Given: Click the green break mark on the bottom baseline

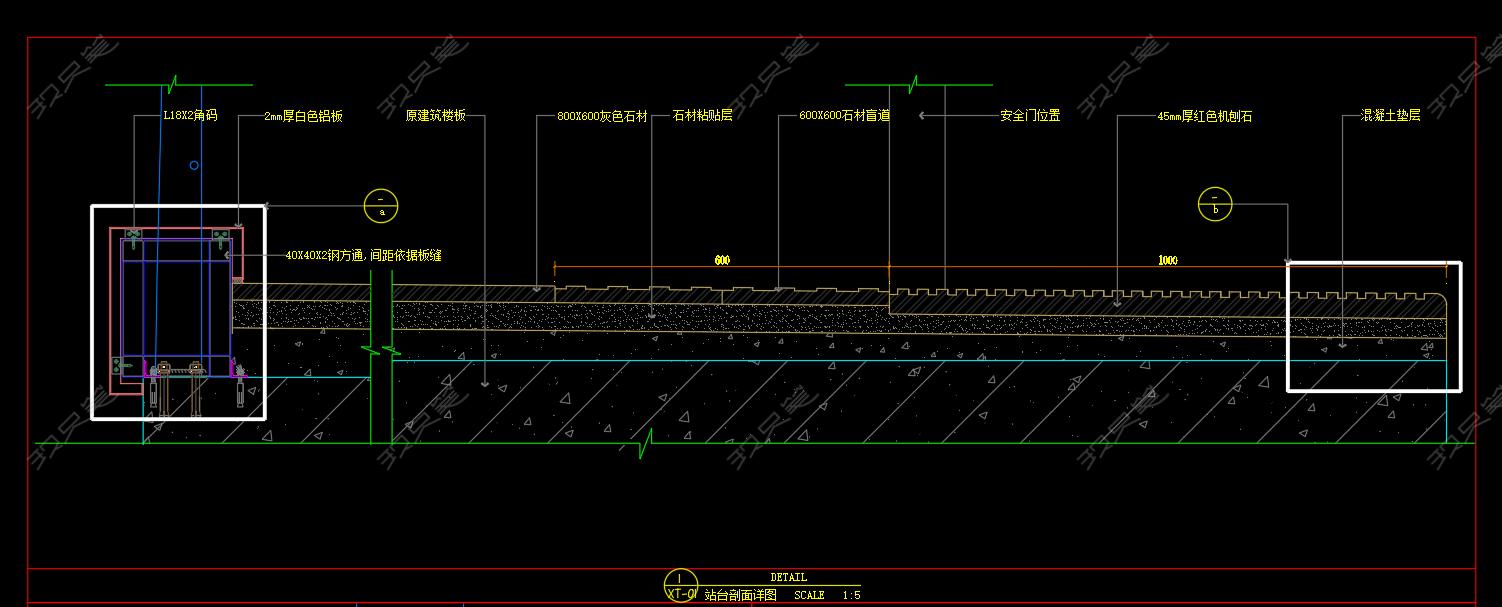Looking at the screenshot, I should click(647, 442).
